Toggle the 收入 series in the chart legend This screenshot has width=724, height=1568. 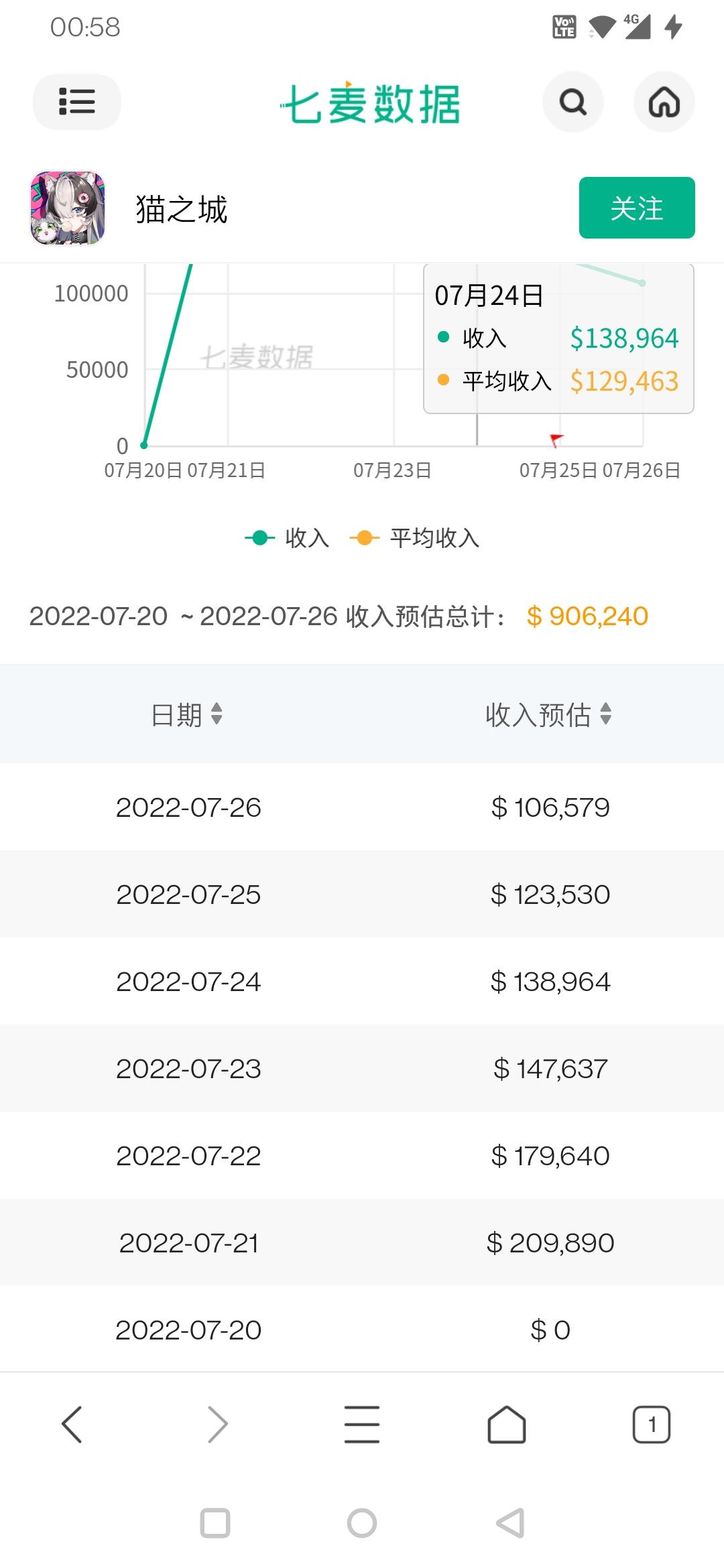[x=287, y=537]
